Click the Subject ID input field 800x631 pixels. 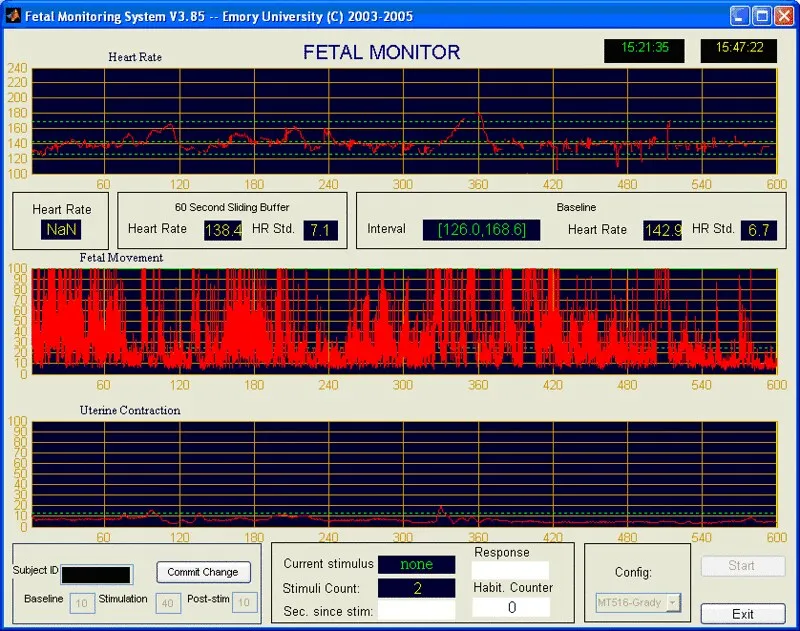(97, 574)
